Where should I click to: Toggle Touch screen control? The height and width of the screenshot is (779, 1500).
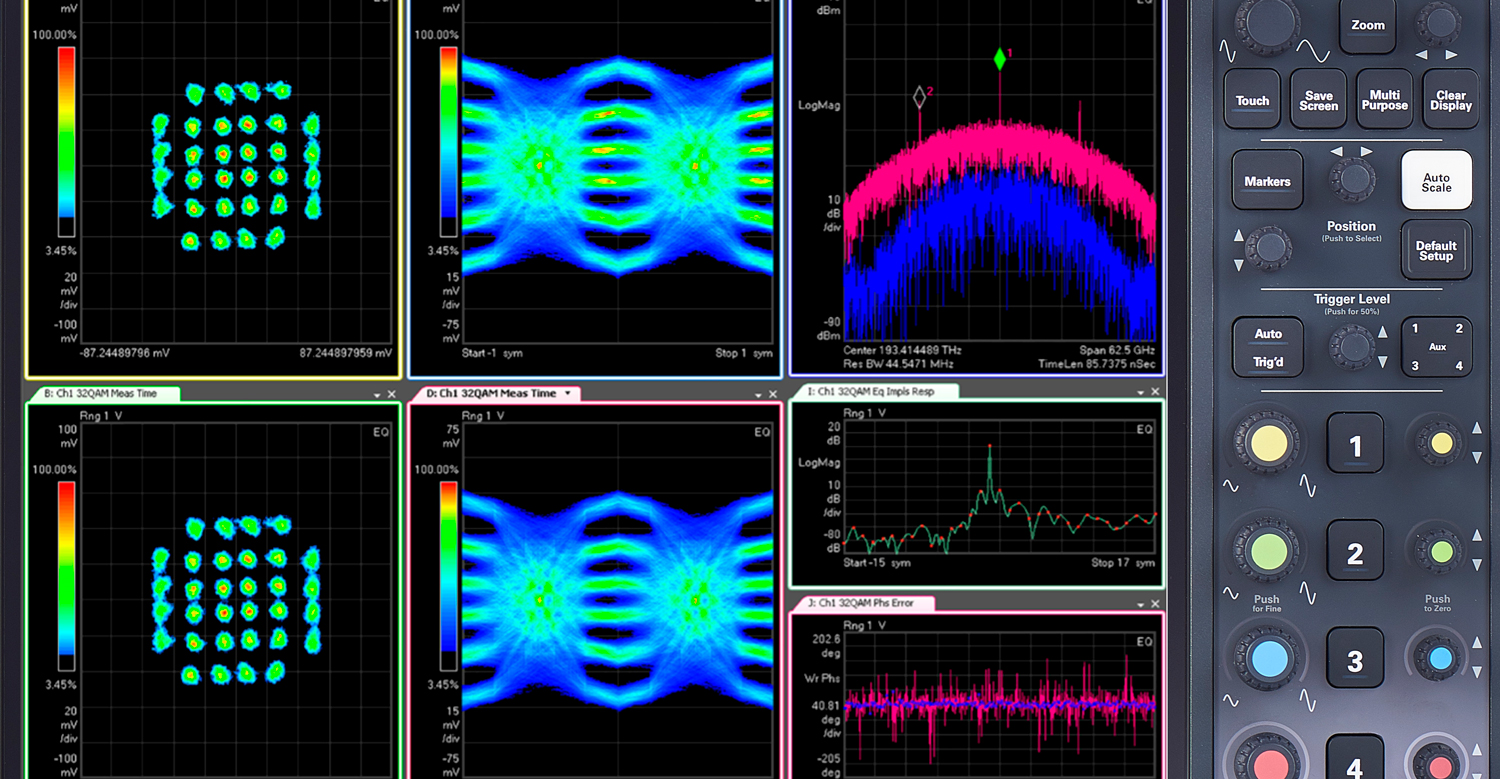click(x=1251, y=100)
